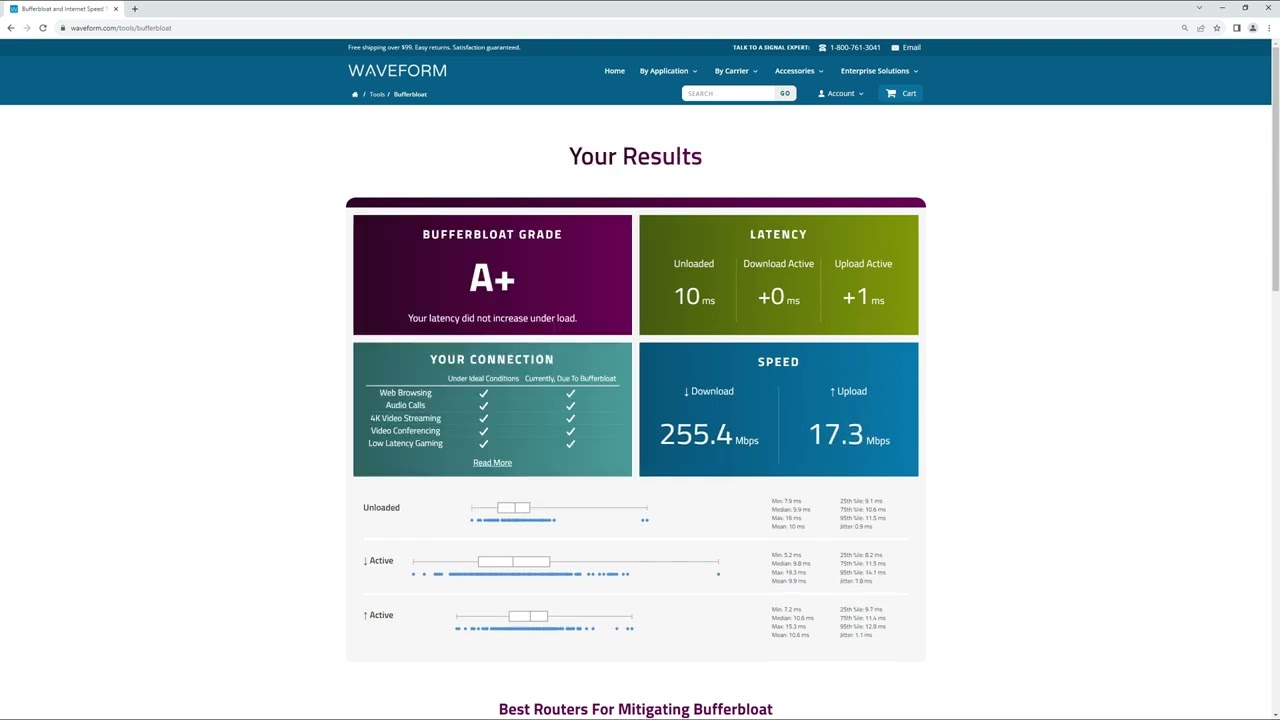The width and height of the screenshot is (1280, 720).
Task: Click the Web Browsing row label
Action: [x=405, y=393]
